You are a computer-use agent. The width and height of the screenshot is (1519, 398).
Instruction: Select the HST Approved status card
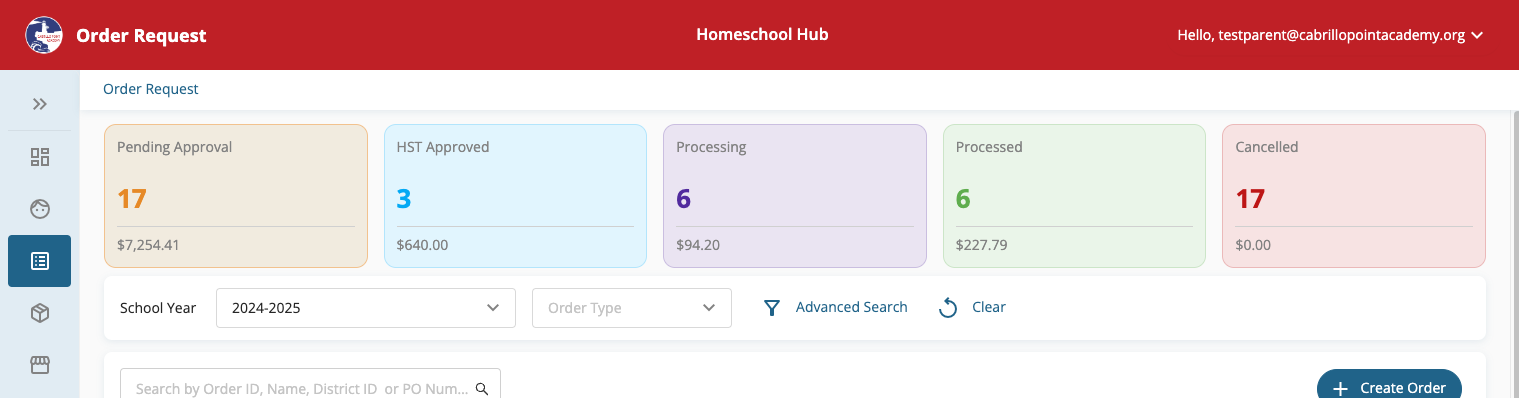515,196
